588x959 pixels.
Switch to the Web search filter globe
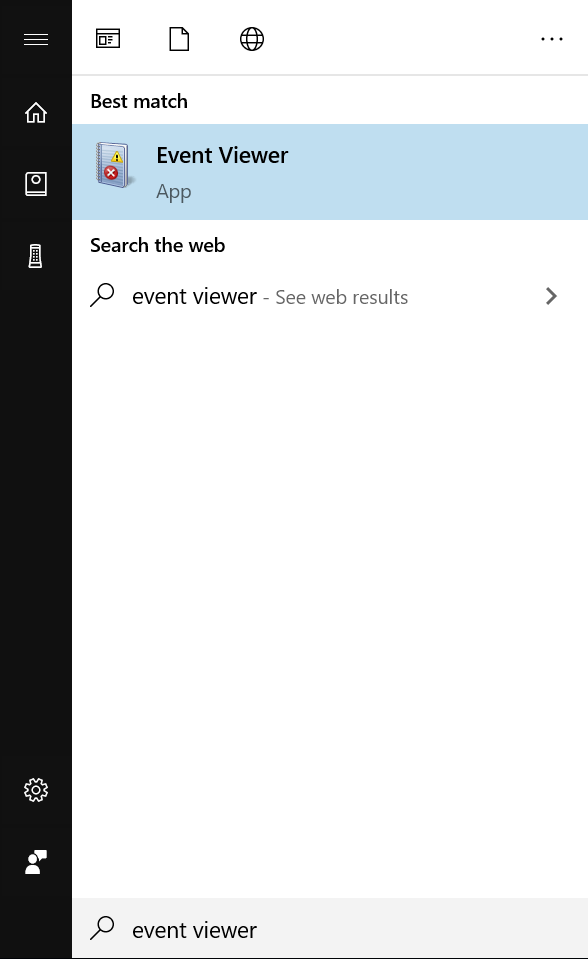click(251, 38)
